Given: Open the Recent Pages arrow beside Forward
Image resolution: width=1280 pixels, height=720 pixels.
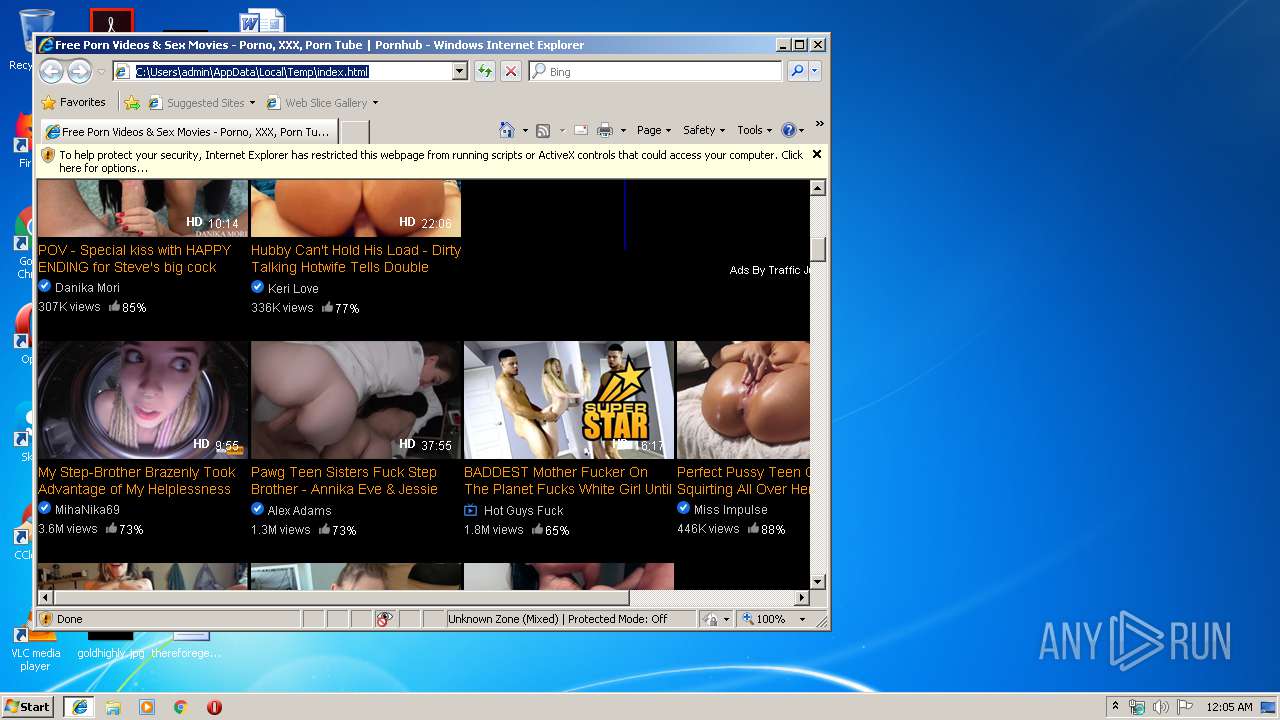Looking at the screenshot, I should [x=101, y=72].
